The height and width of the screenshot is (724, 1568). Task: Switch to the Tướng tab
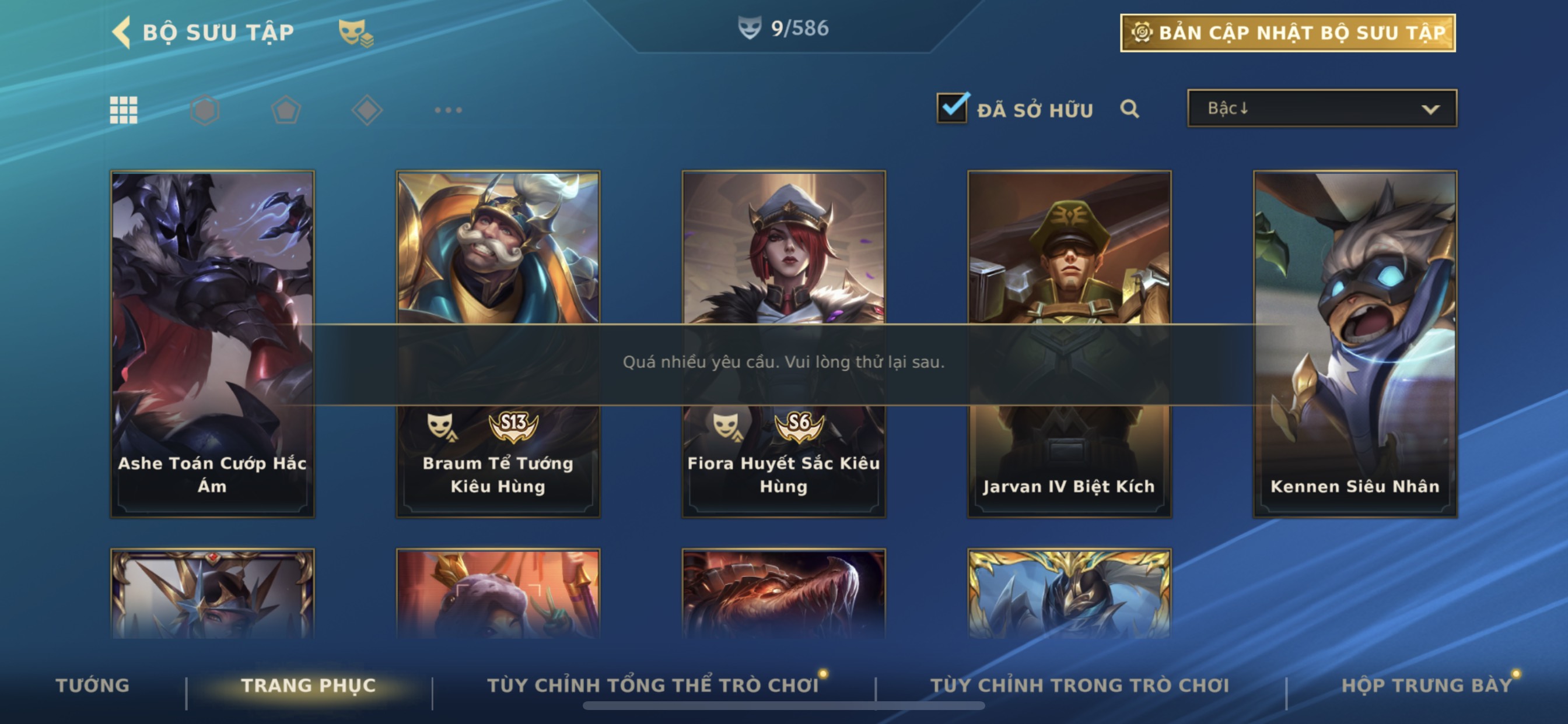coord(93,685)
